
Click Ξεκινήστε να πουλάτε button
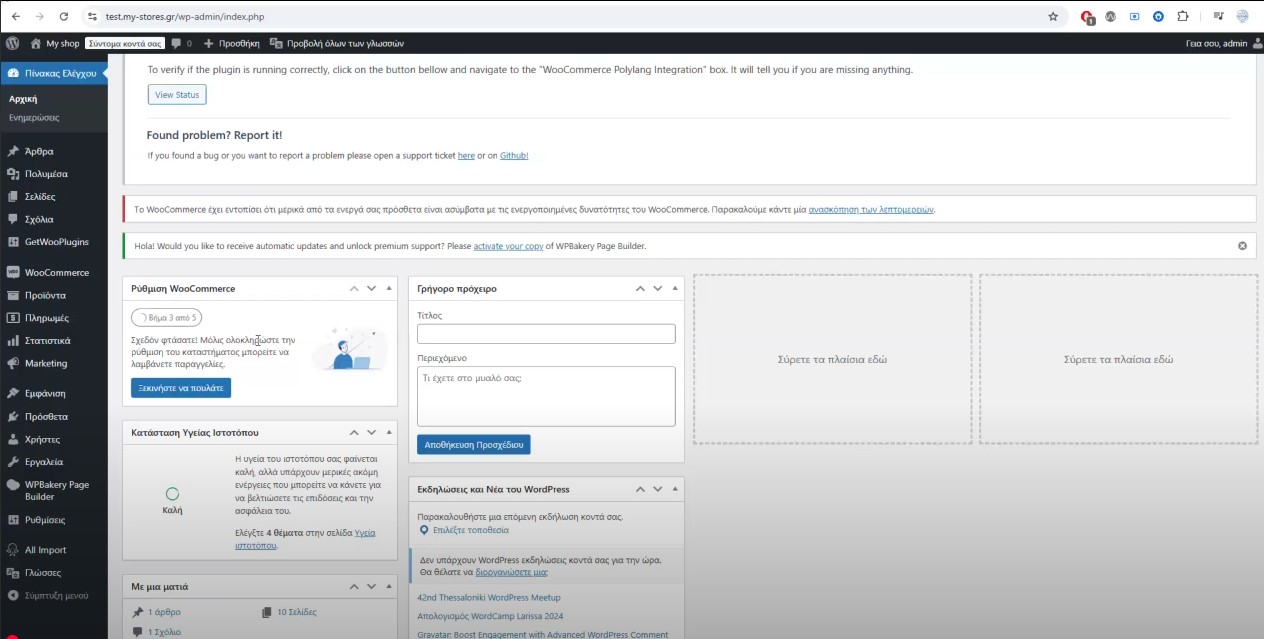(181, 388)
